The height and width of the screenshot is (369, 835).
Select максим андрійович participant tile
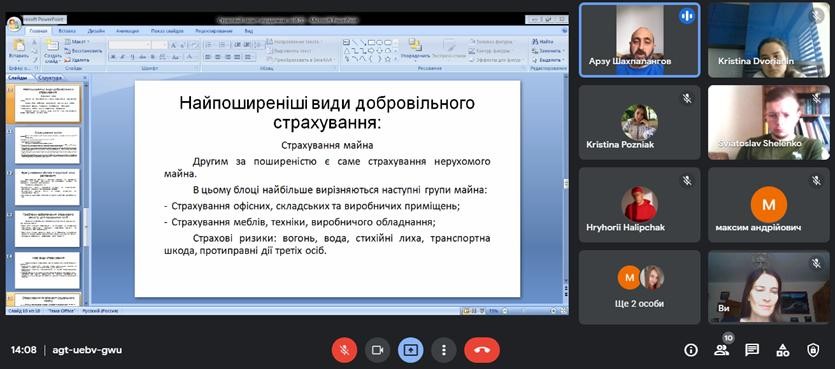pos(769,205)
